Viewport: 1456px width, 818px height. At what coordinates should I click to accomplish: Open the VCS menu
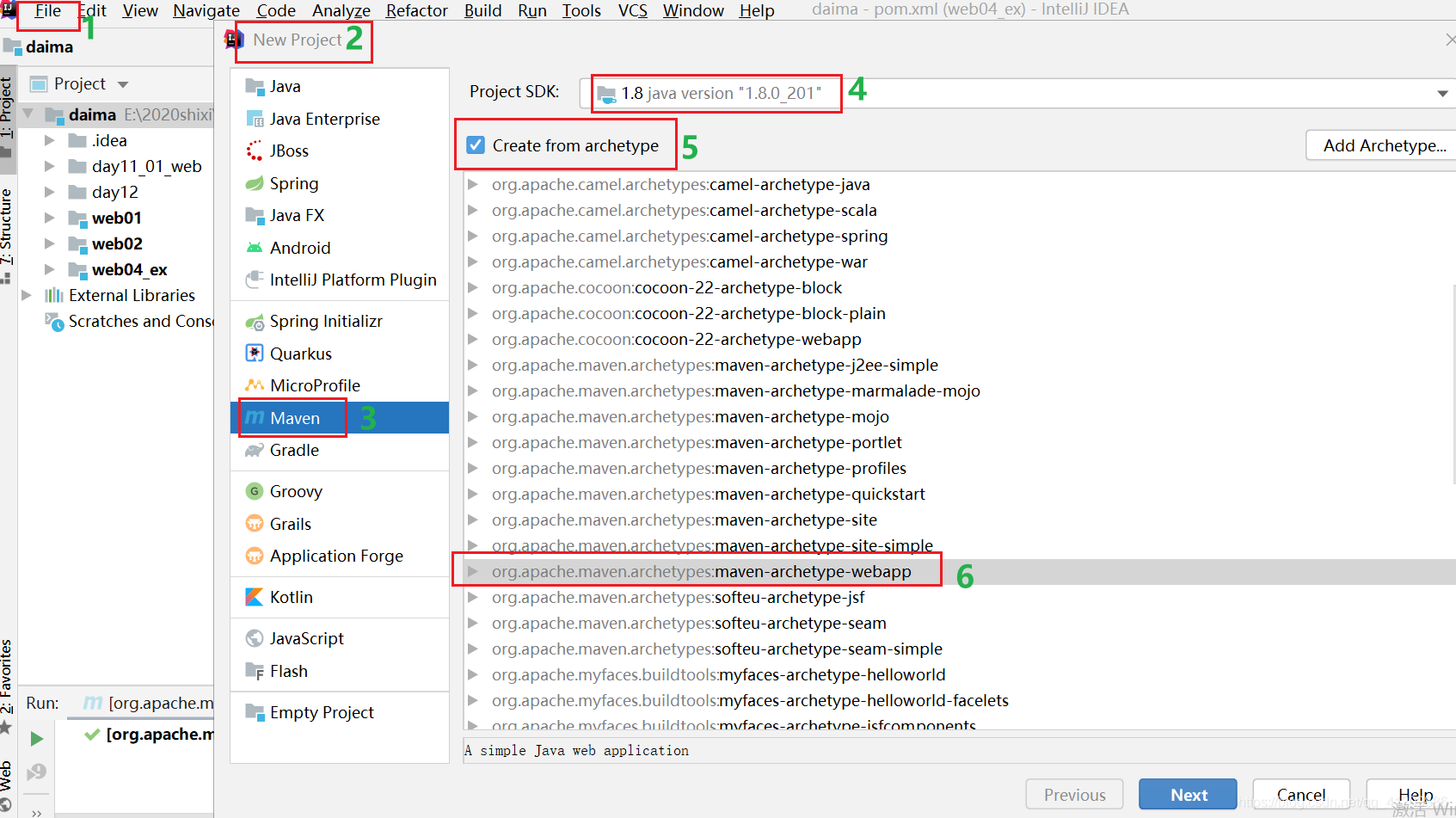[x=633, y=10]
